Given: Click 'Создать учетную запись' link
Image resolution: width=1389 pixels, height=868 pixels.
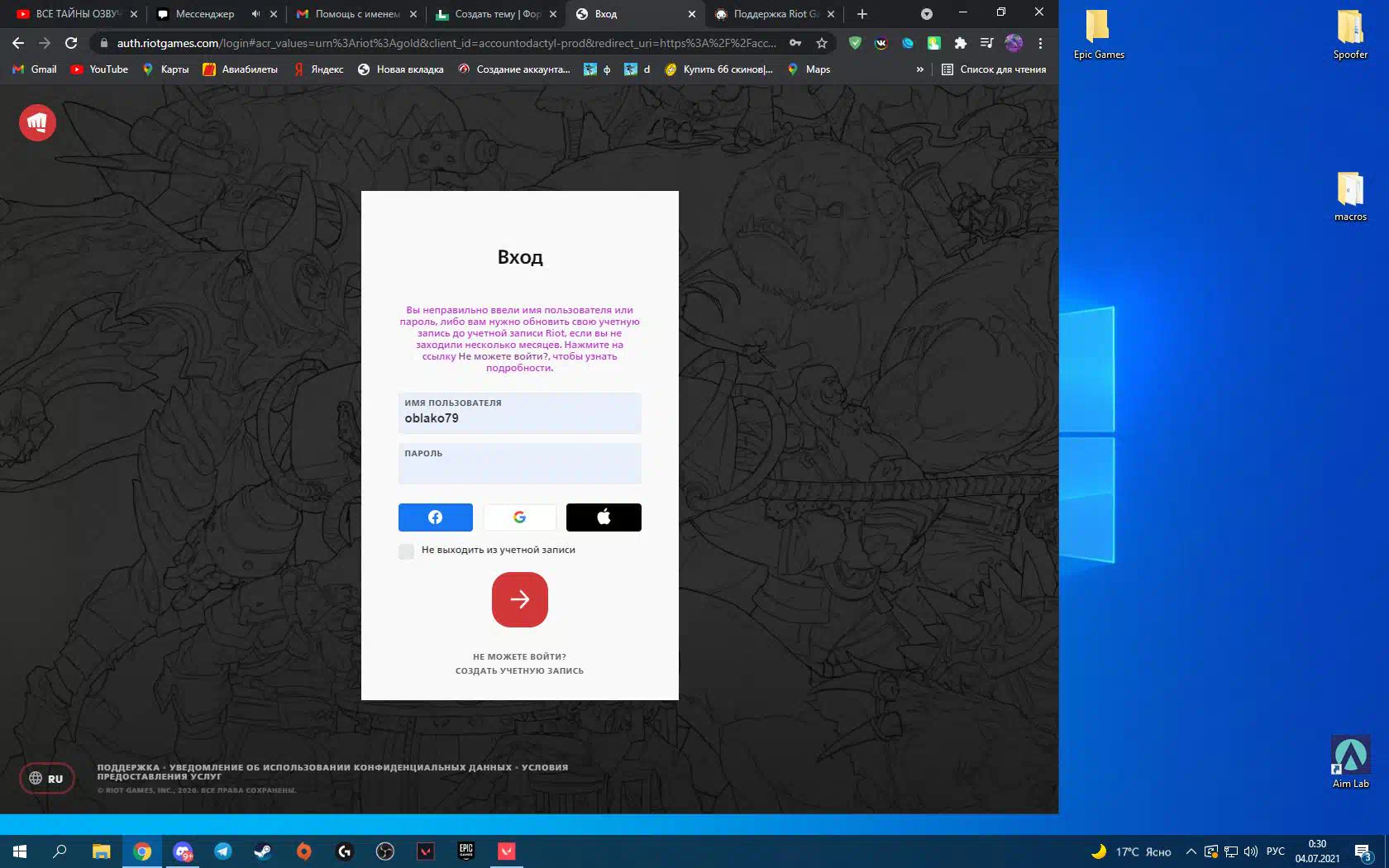Looking at the screenshot, I should point(519,670).
